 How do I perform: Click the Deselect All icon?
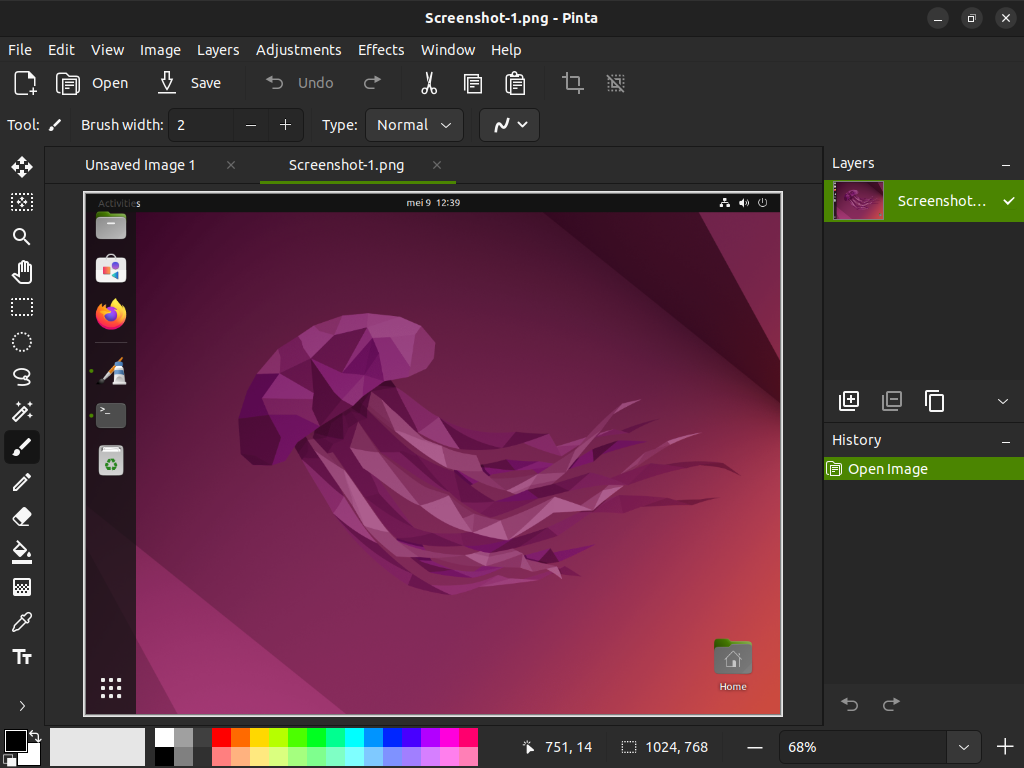[615, 83]
